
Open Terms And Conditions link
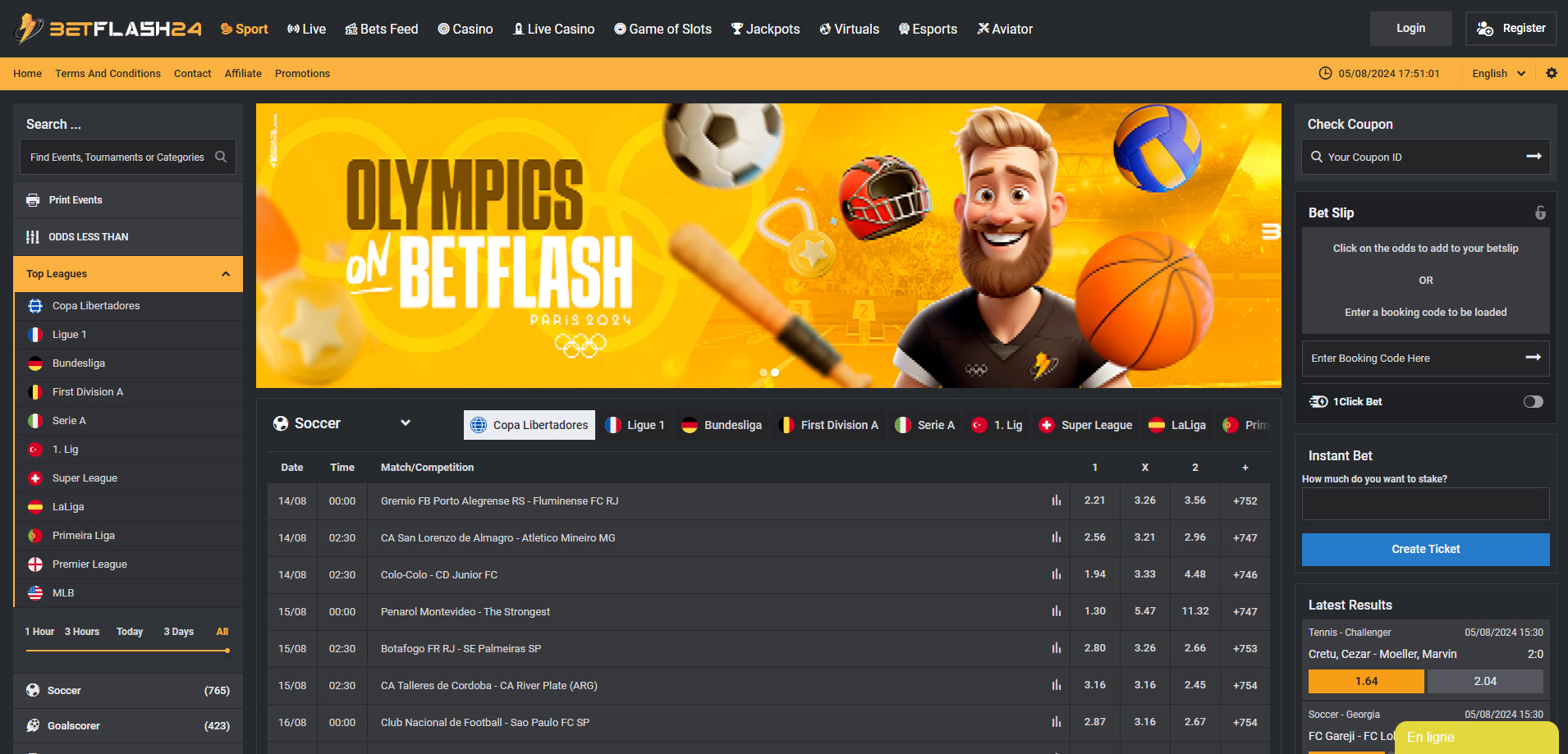pos(108,73)
